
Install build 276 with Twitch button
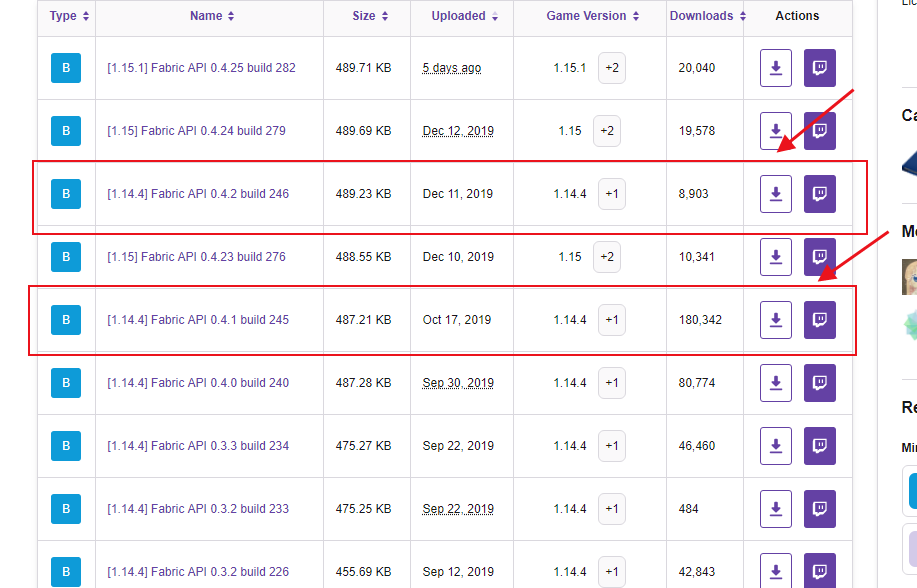point(819,257)
